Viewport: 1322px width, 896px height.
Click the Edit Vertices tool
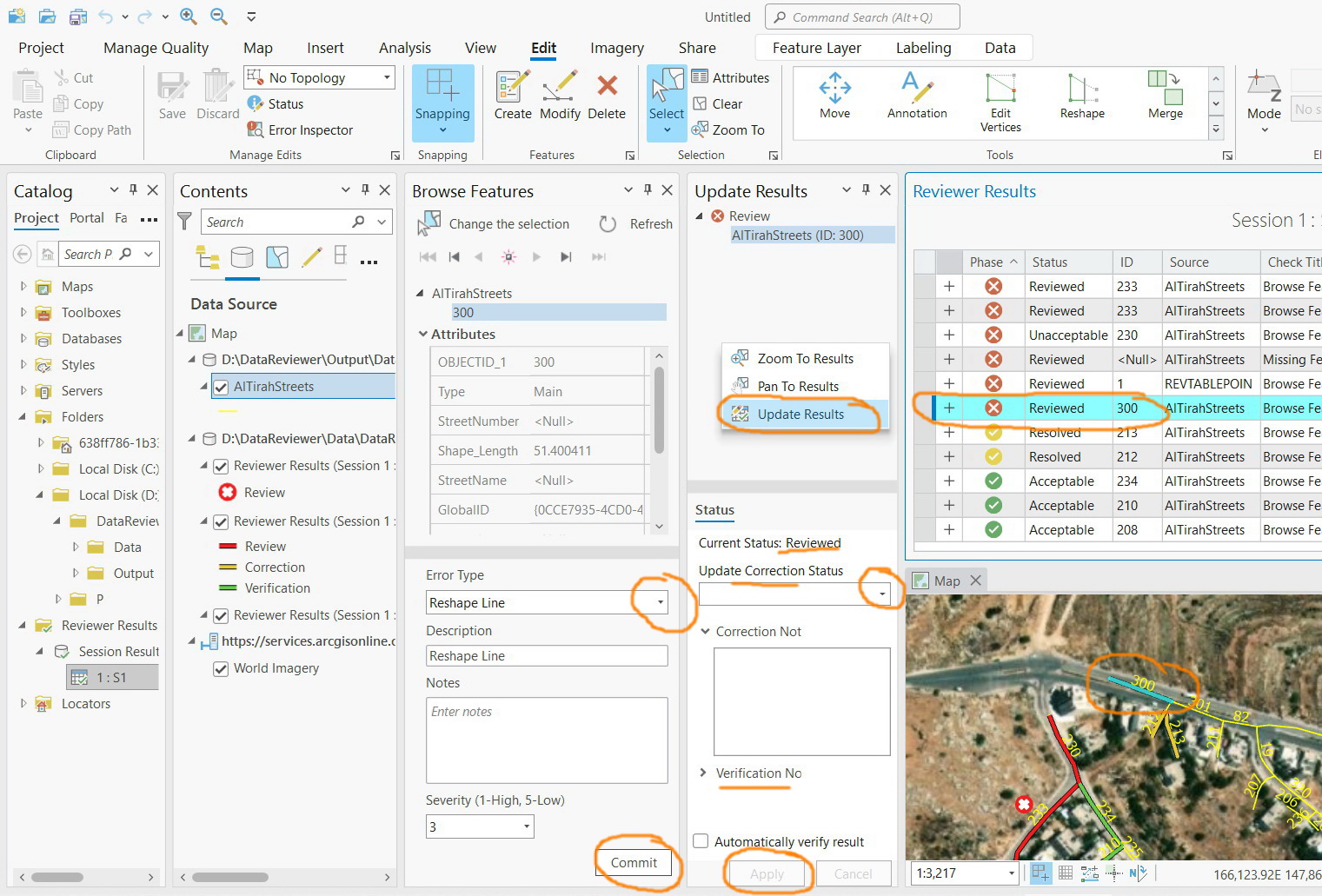[x=1000, y=100]
